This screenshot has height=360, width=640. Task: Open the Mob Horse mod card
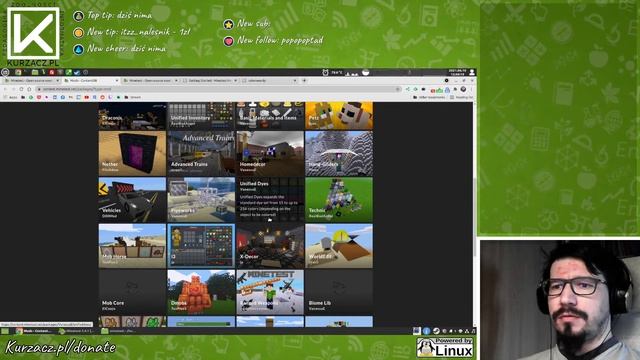pyautogui.click(x=132, y=246)
